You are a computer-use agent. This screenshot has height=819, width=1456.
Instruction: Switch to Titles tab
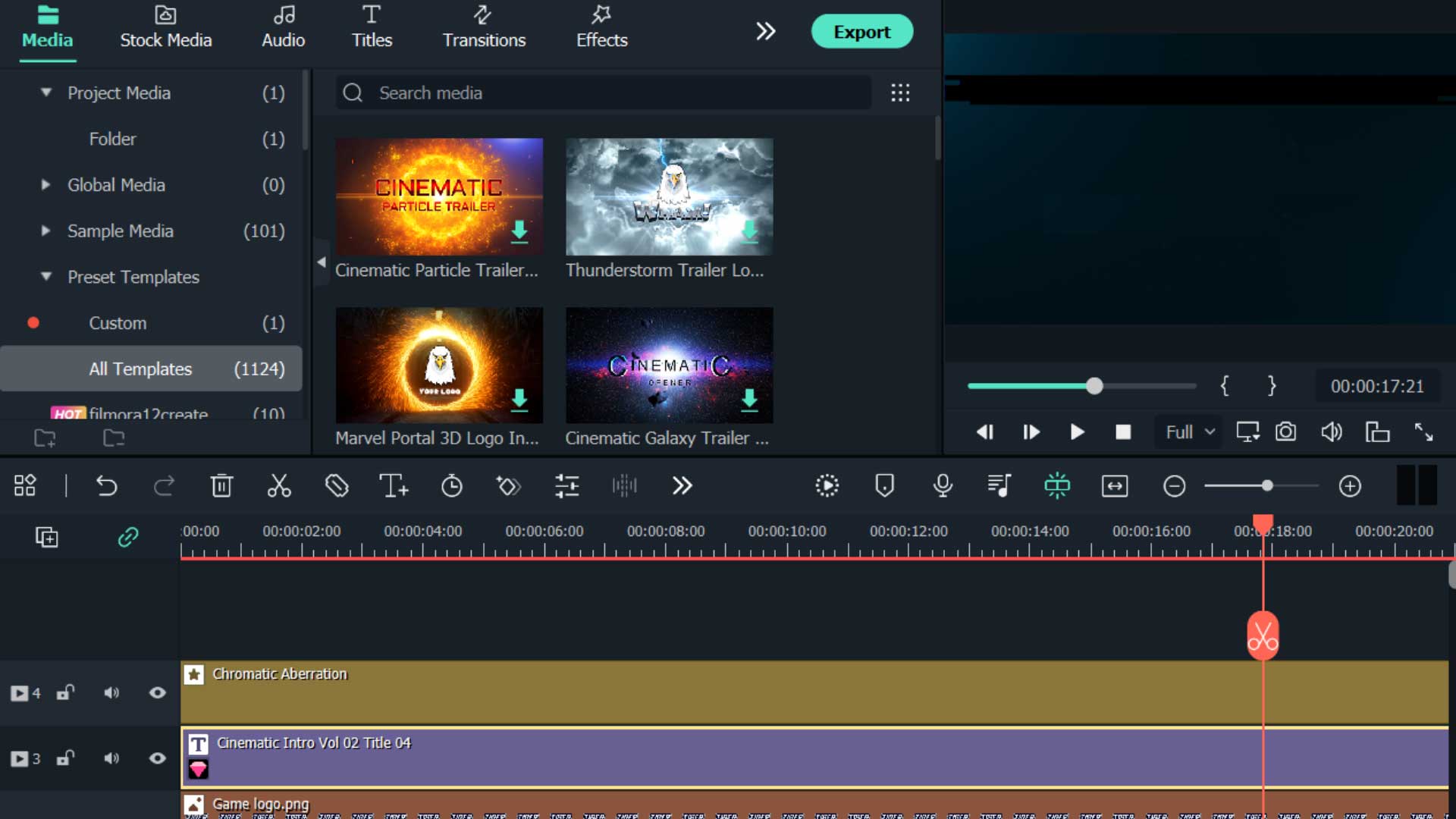coord(371,26)
